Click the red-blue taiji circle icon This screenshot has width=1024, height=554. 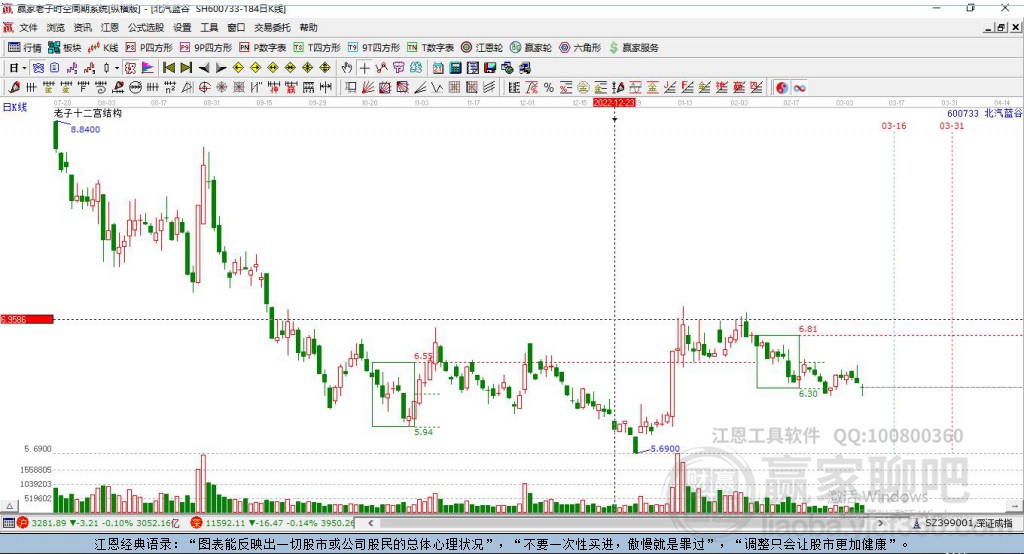tap(782, 88)
